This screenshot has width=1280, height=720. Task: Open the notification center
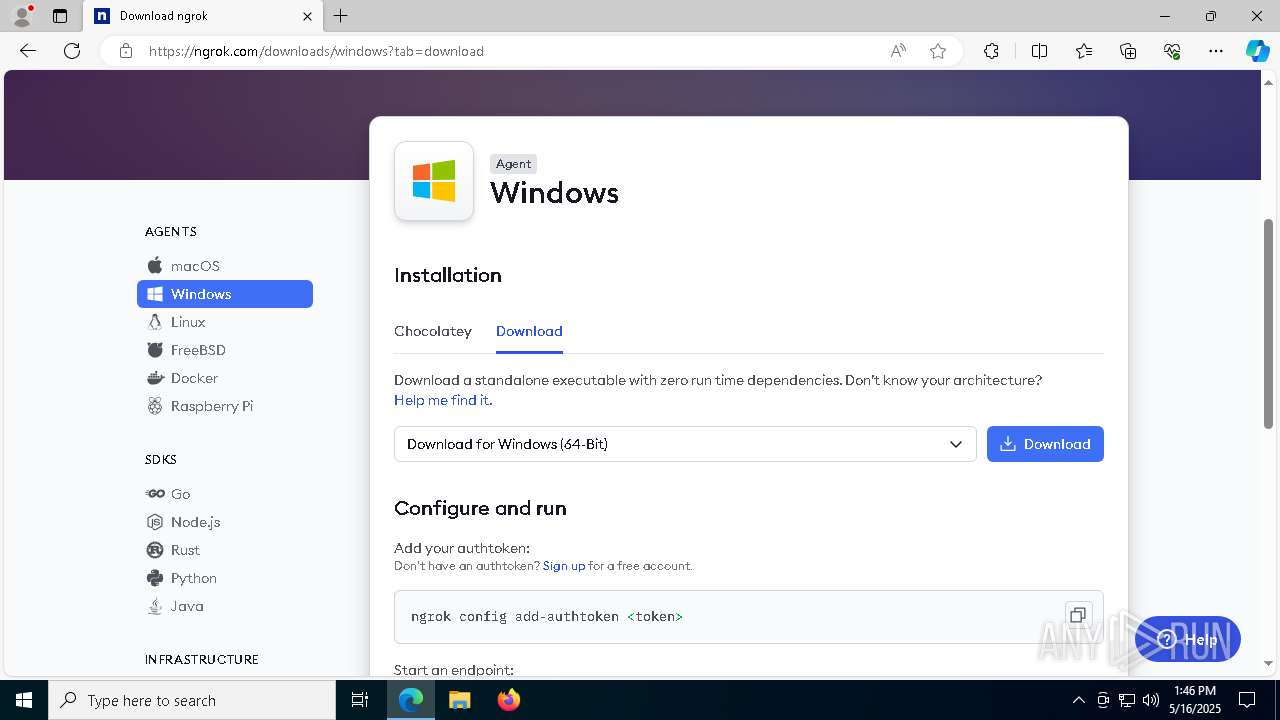coord(1247,700)
